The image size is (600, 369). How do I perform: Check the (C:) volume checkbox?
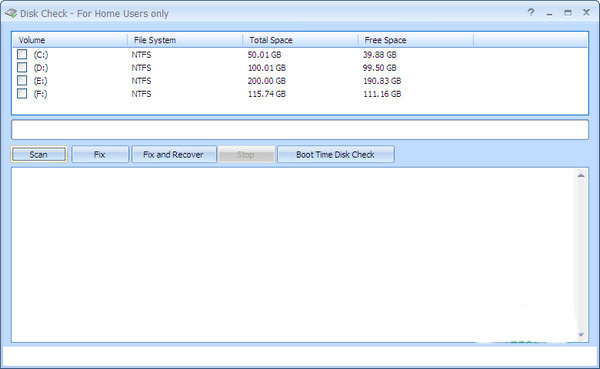[x=22, y=54]
